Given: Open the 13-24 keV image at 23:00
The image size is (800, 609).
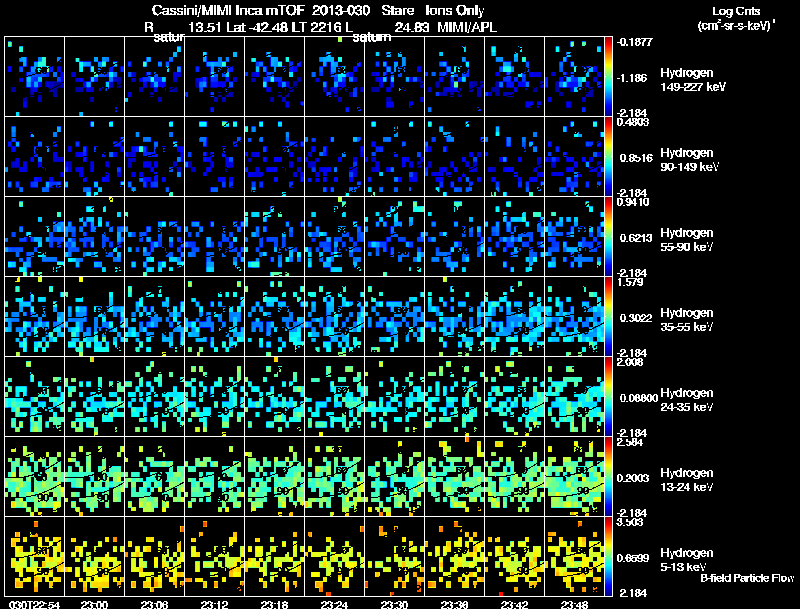Looking at the screenshot, I should [x=94, y=477].
